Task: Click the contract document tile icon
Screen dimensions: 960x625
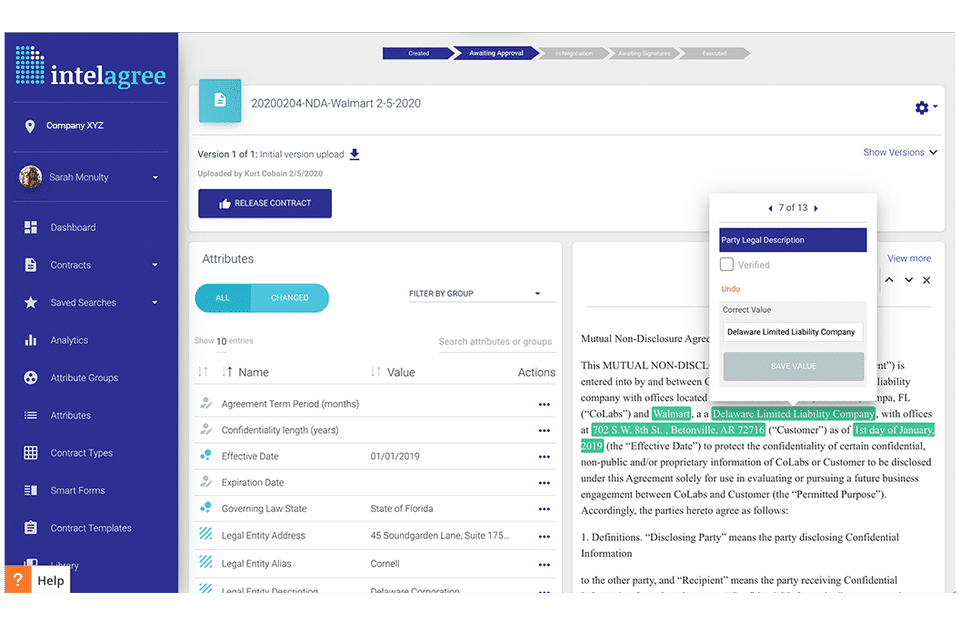Action: [x=220, y=100]
